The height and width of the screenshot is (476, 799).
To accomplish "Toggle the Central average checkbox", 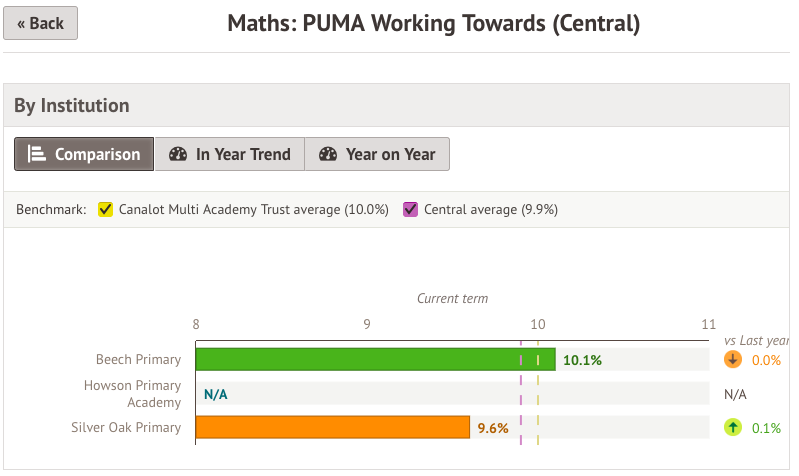I will pos(410,210).
